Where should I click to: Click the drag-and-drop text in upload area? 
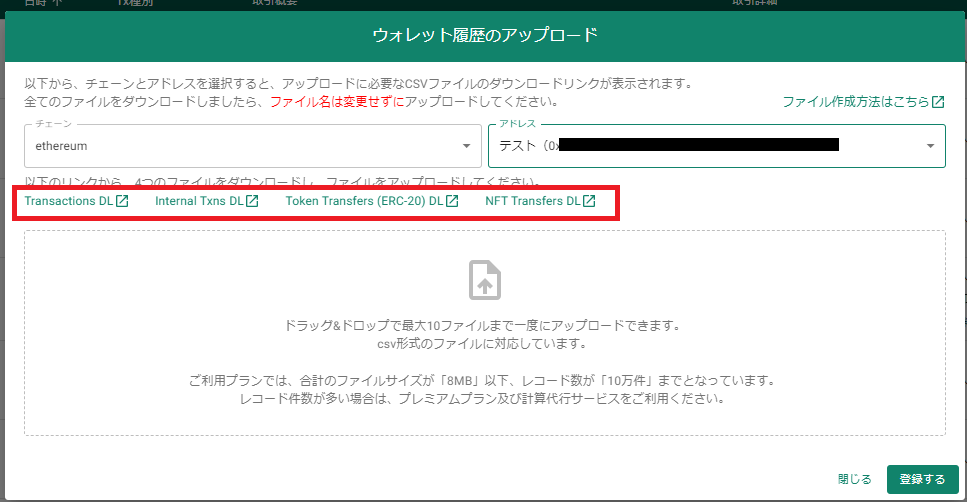482,326
